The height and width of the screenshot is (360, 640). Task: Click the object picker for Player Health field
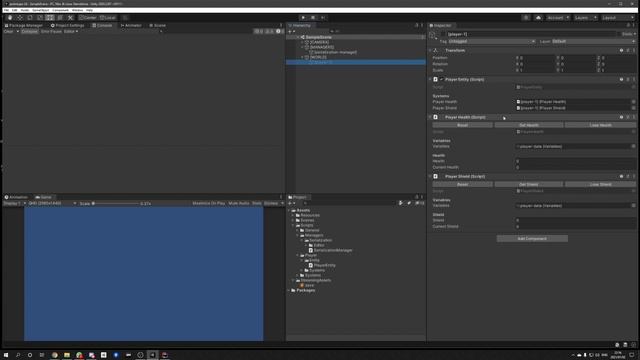[x=633, y=102]
